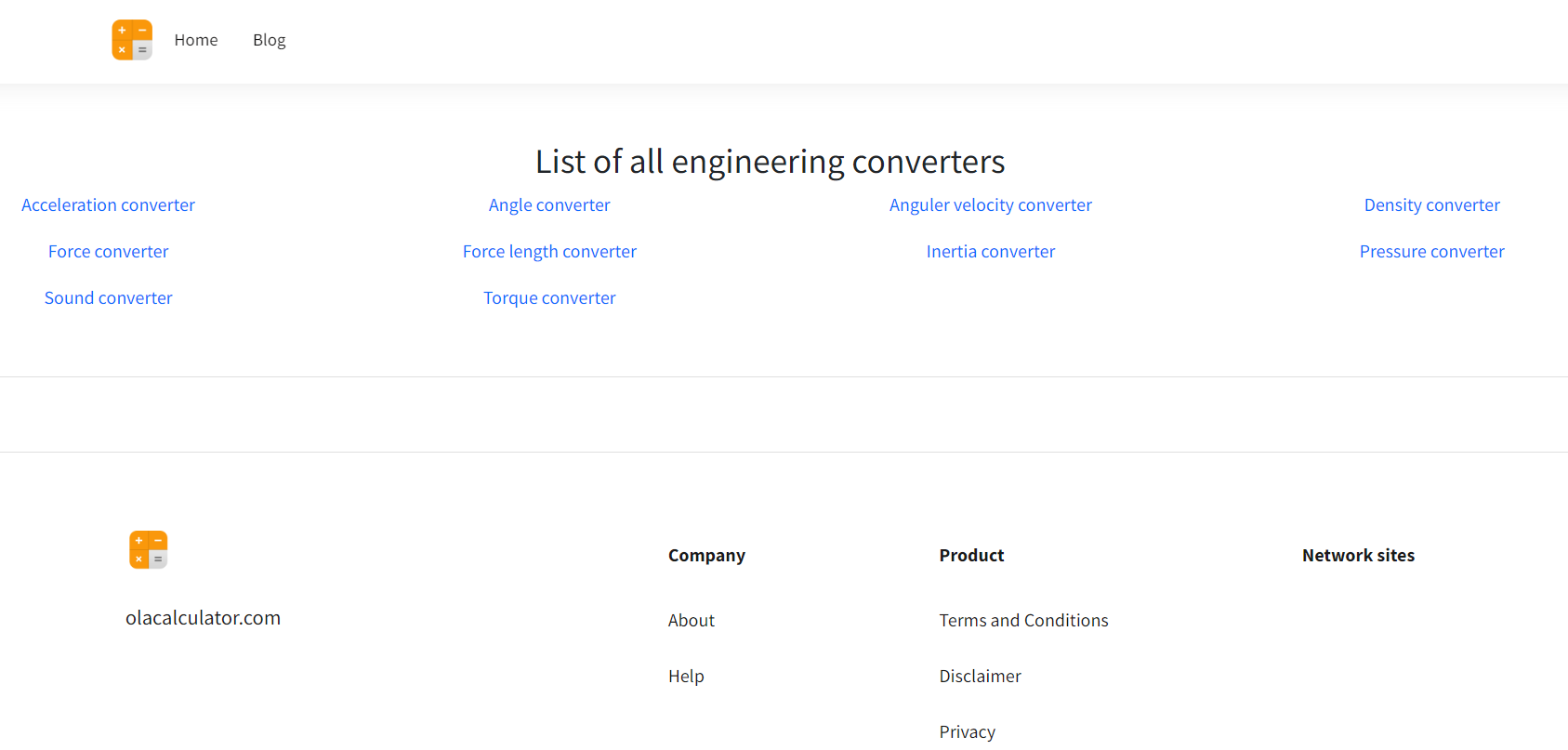Open the About page from the footer
The height and width of the screenshot is (750, 1568).
tap(691, 620)
